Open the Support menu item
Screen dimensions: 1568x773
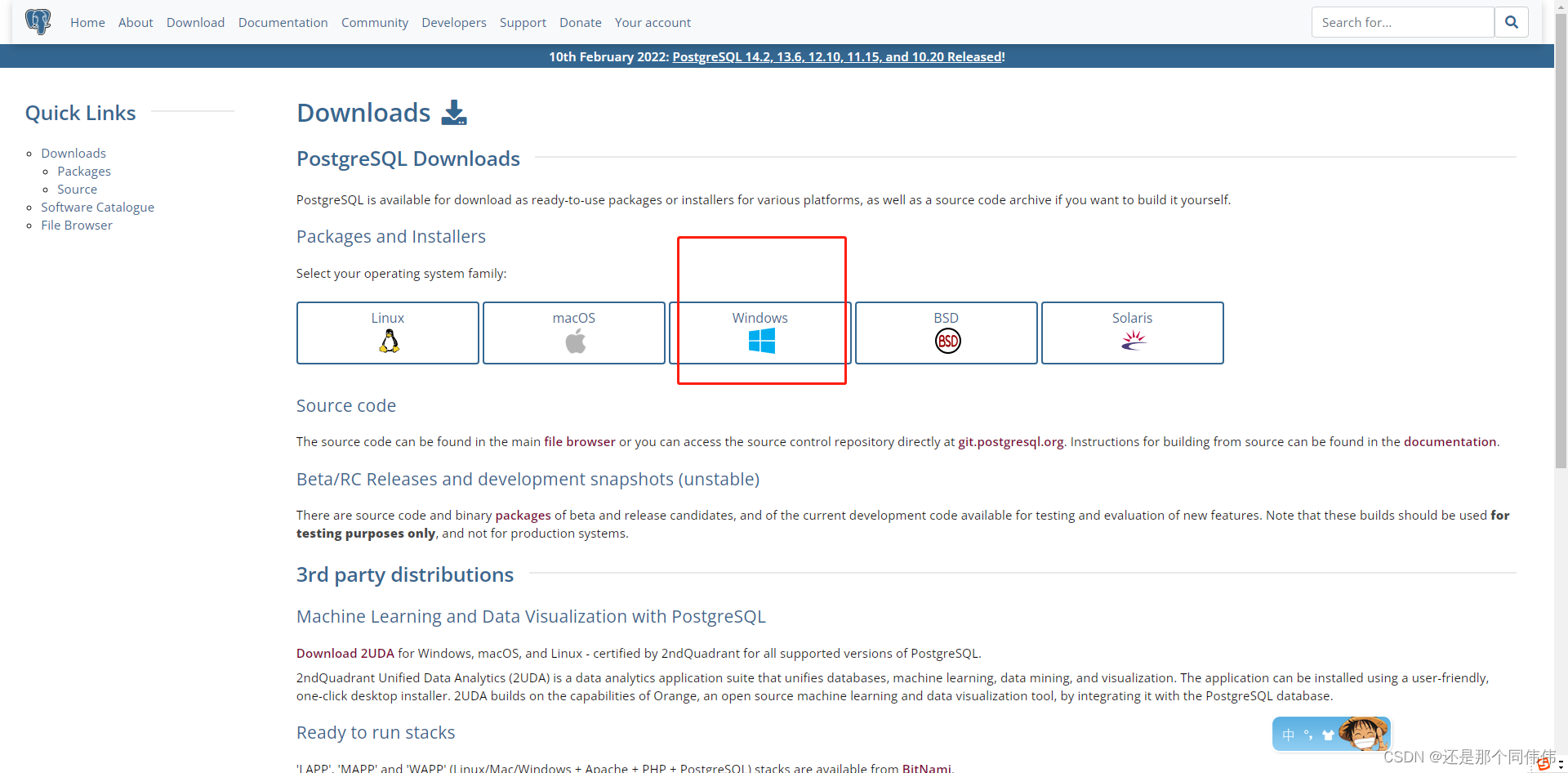[523, 22]
